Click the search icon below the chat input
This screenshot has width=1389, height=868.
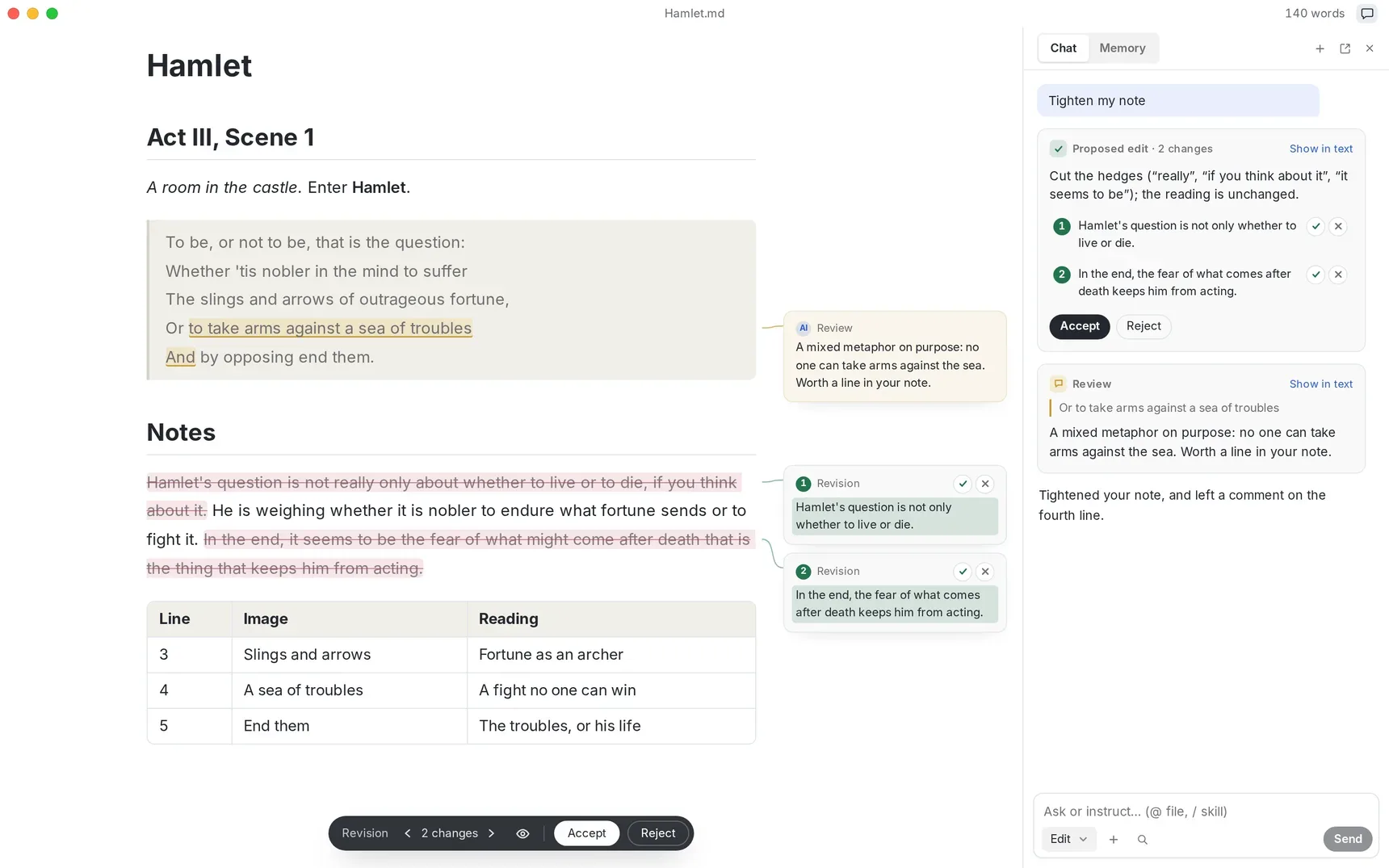[1143, 840]
